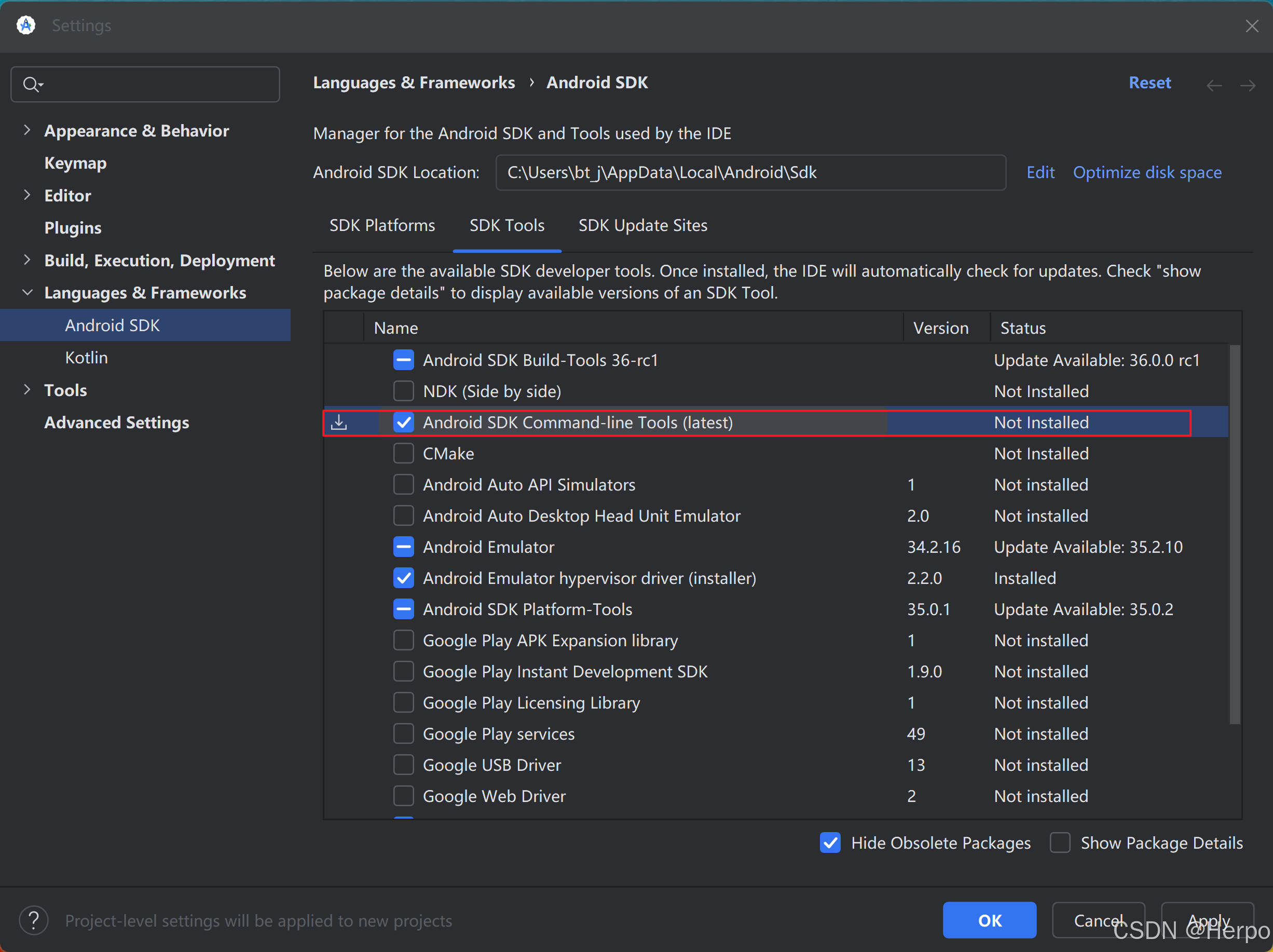The height and width of the screenshot is (952, 1273).
Task: Uncheck Hide Obsolete Packages
Action: [x=830, y=842]
